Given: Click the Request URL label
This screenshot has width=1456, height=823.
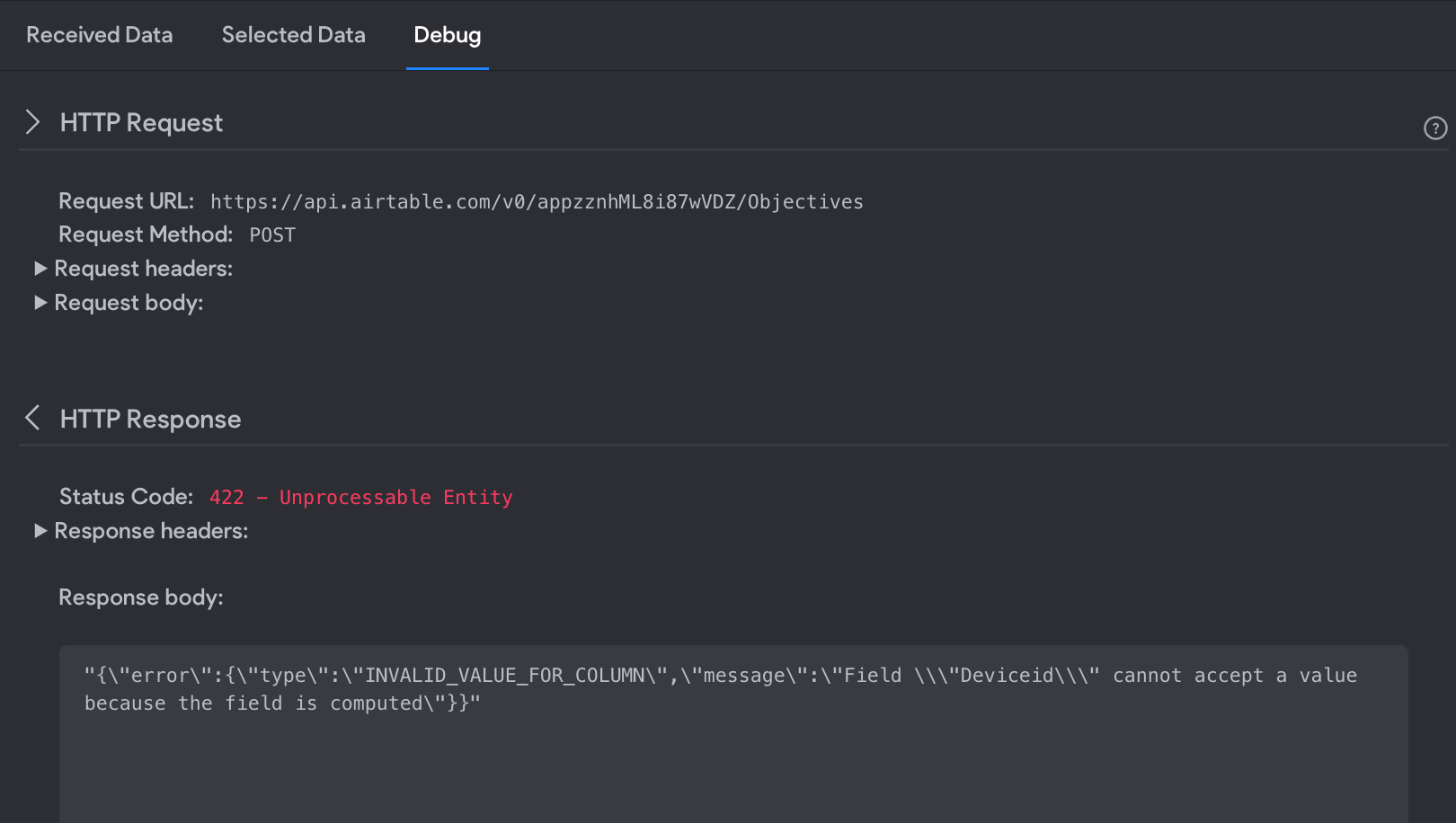Looking at the screenshot, I should 127,201.
